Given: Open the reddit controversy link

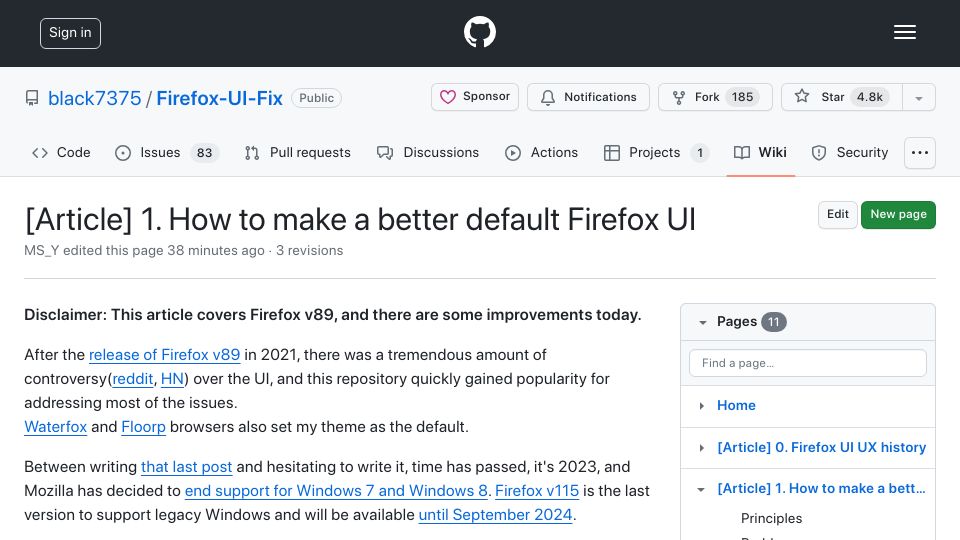Looking at the screenshot, I should (x=133, y=379).
